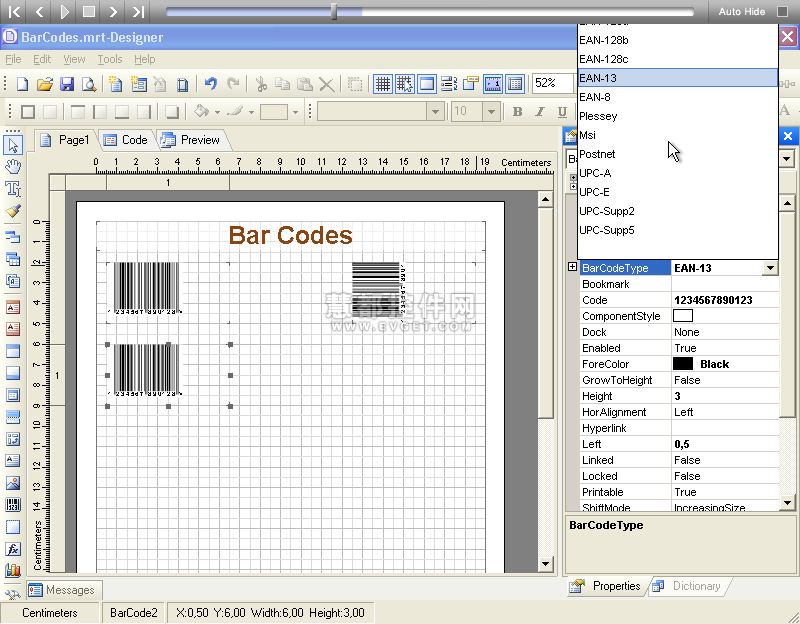Open the File menu

13,59
